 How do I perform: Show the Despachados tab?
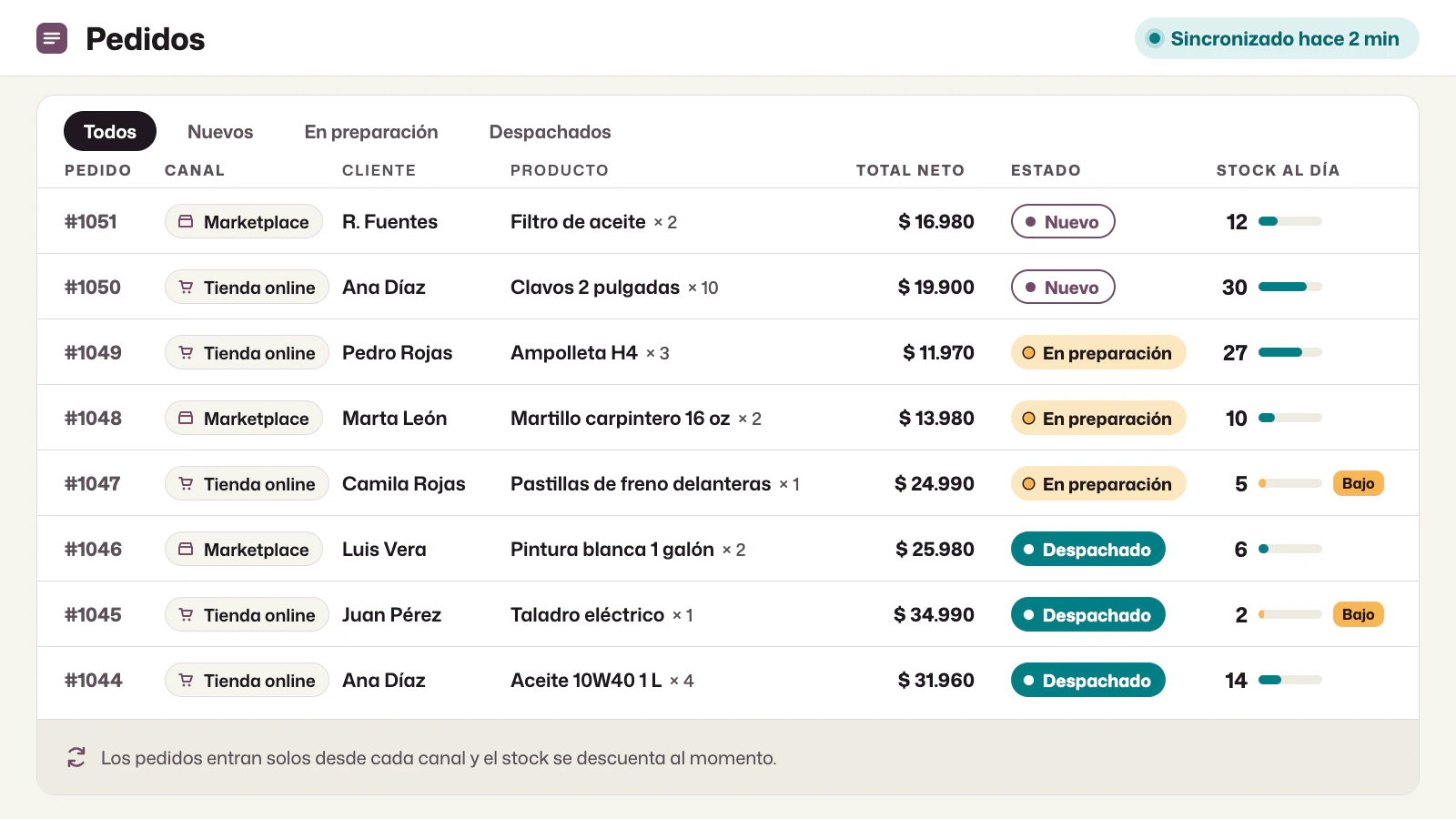pos(550,131)
